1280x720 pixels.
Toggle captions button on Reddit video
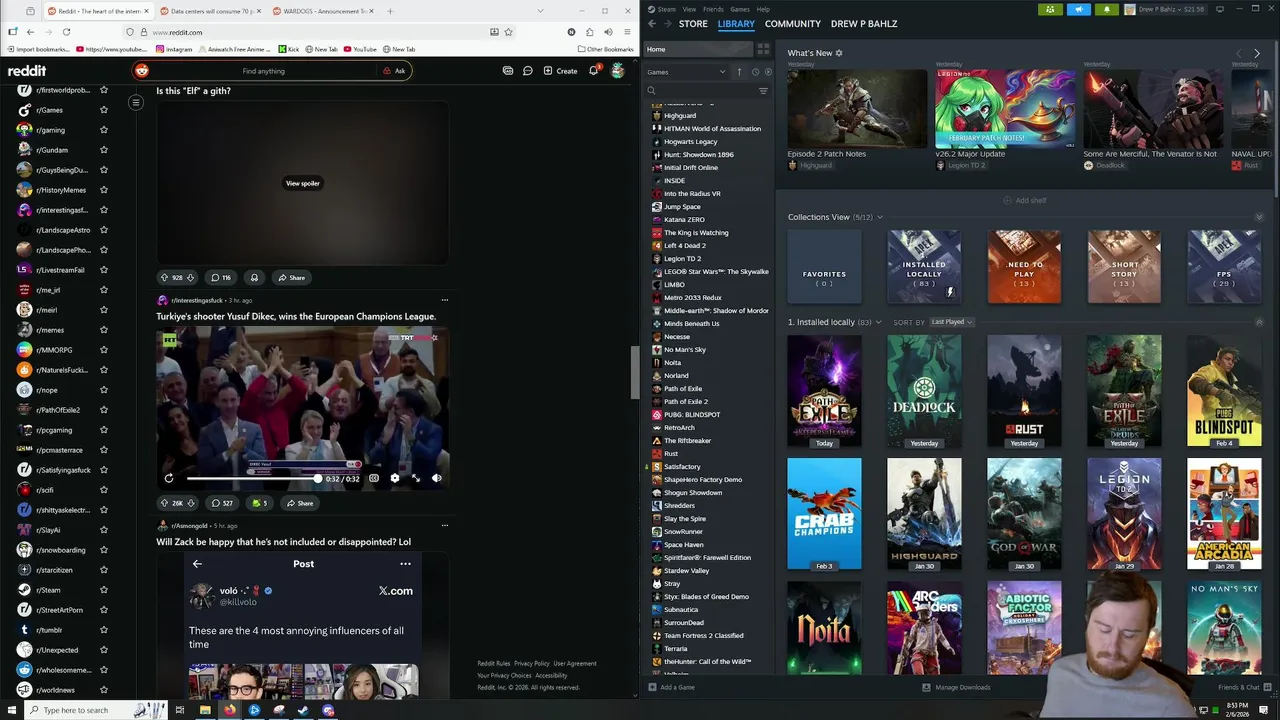(x=374, y=479)
